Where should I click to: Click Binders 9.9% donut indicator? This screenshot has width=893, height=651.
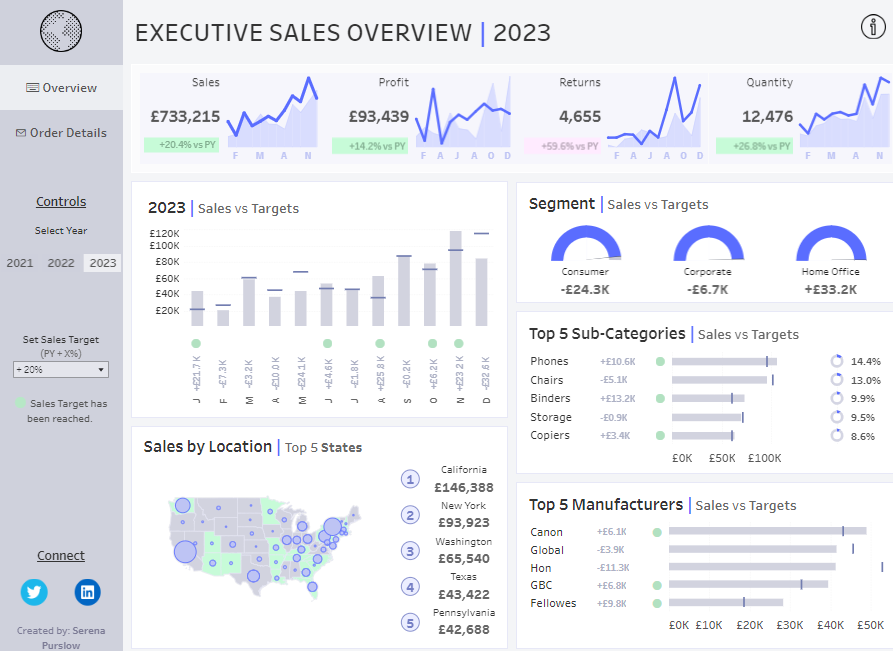837,398
